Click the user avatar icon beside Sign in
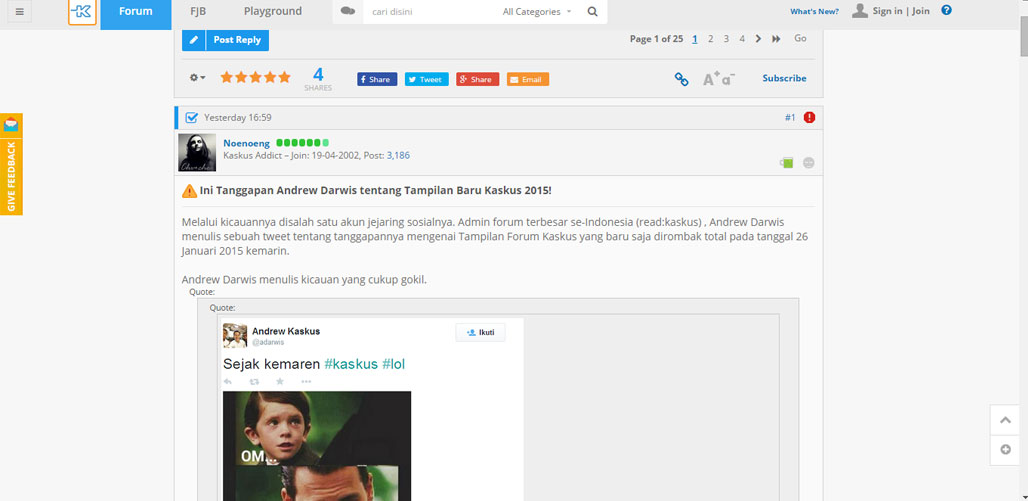This screenshot has height=501, width=1028. (x=860, y=10)
